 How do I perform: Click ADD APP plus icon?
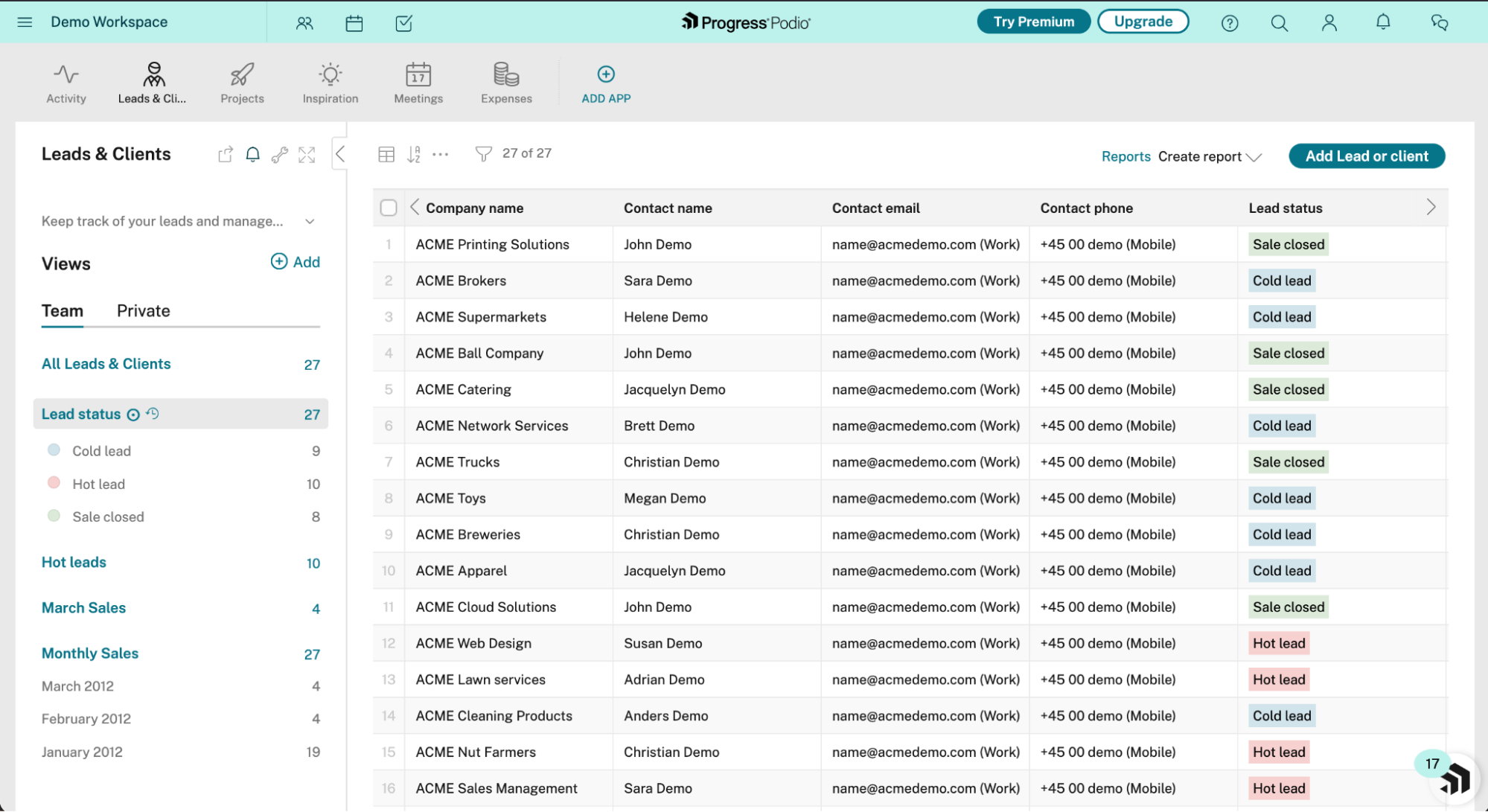(606, 74)
